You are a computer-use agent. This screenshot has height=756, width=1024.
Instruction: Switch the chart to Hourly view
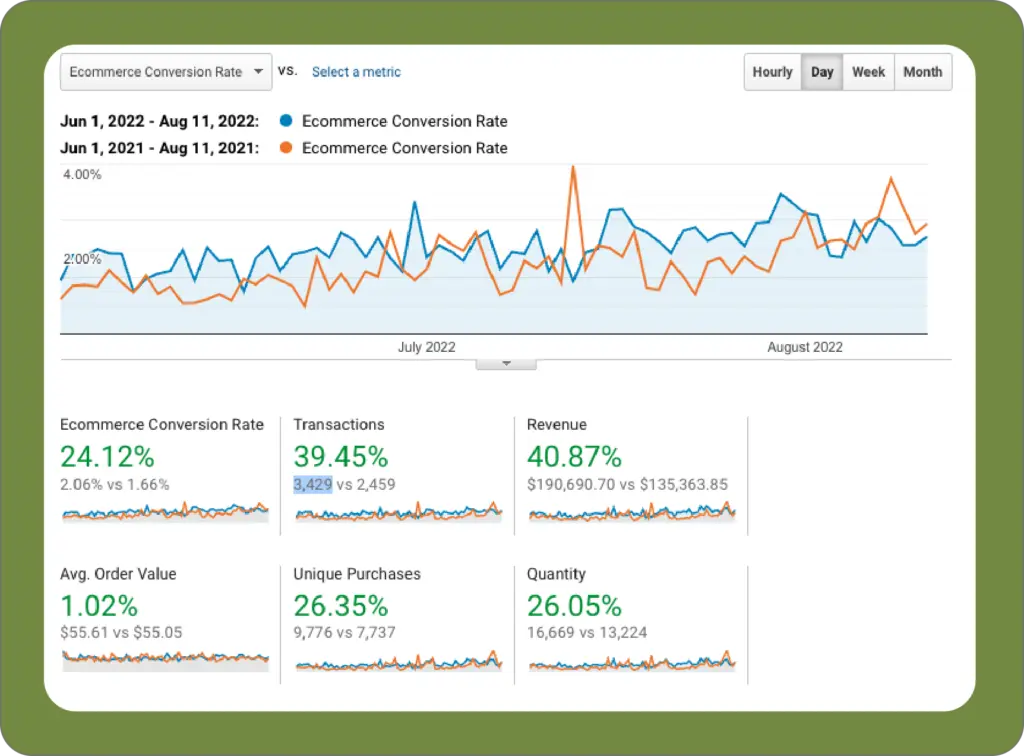pos(772,72)
